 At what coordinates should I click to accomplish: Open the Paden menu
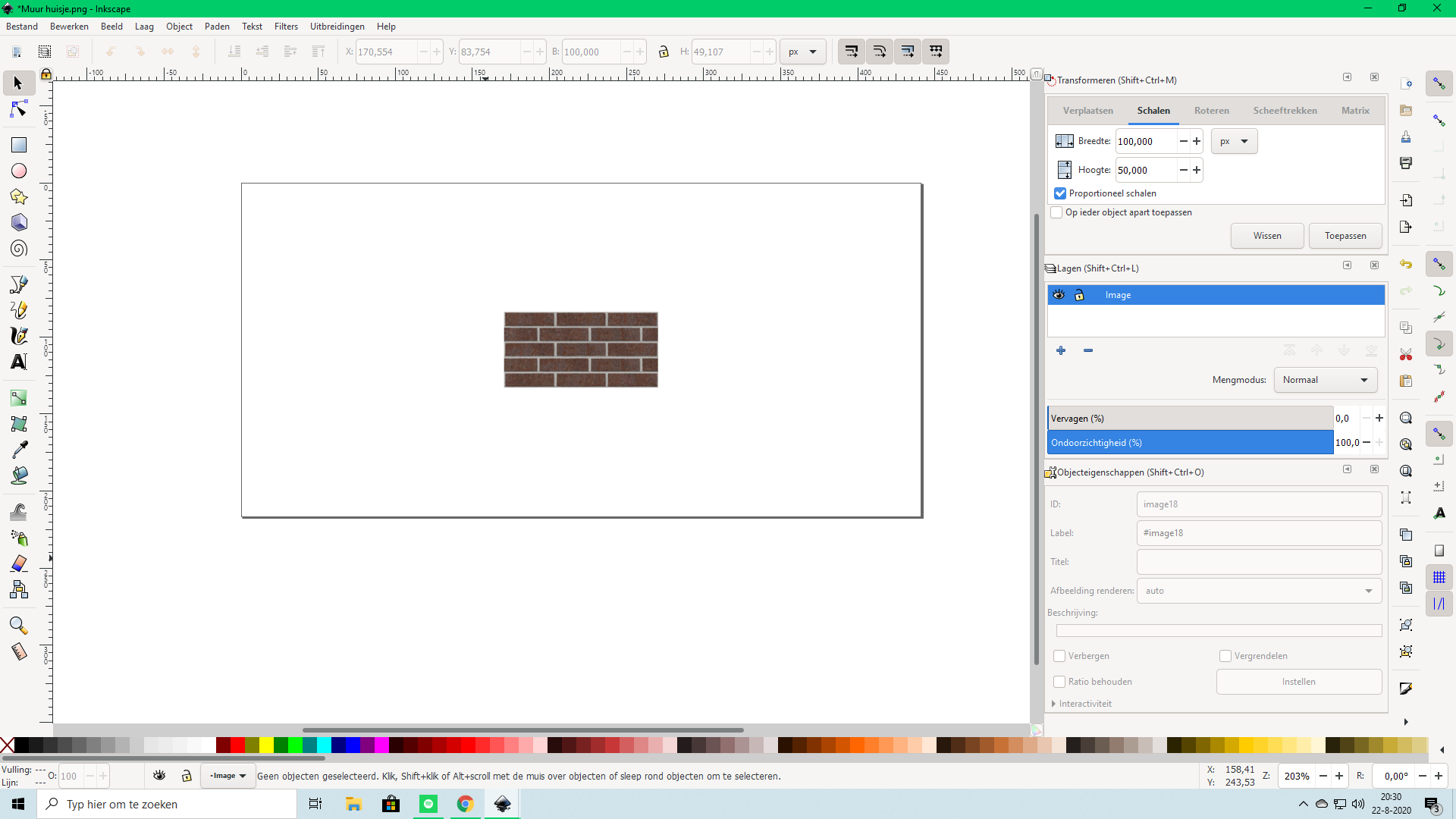pos(217,27)
